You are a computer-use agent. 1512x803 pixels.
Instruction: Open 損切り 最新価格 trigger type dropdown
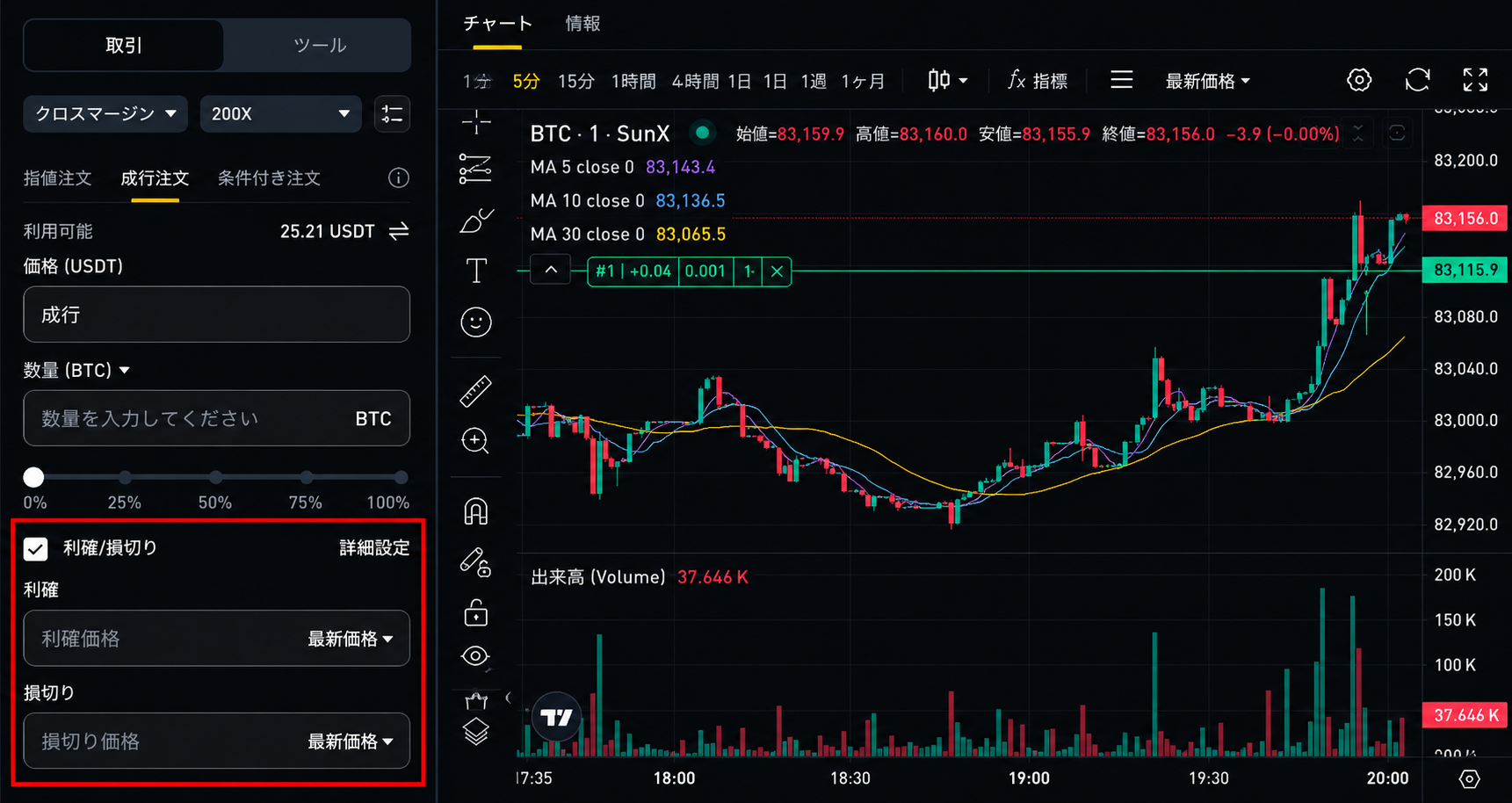pyautogui.click(x=350, y=742)
